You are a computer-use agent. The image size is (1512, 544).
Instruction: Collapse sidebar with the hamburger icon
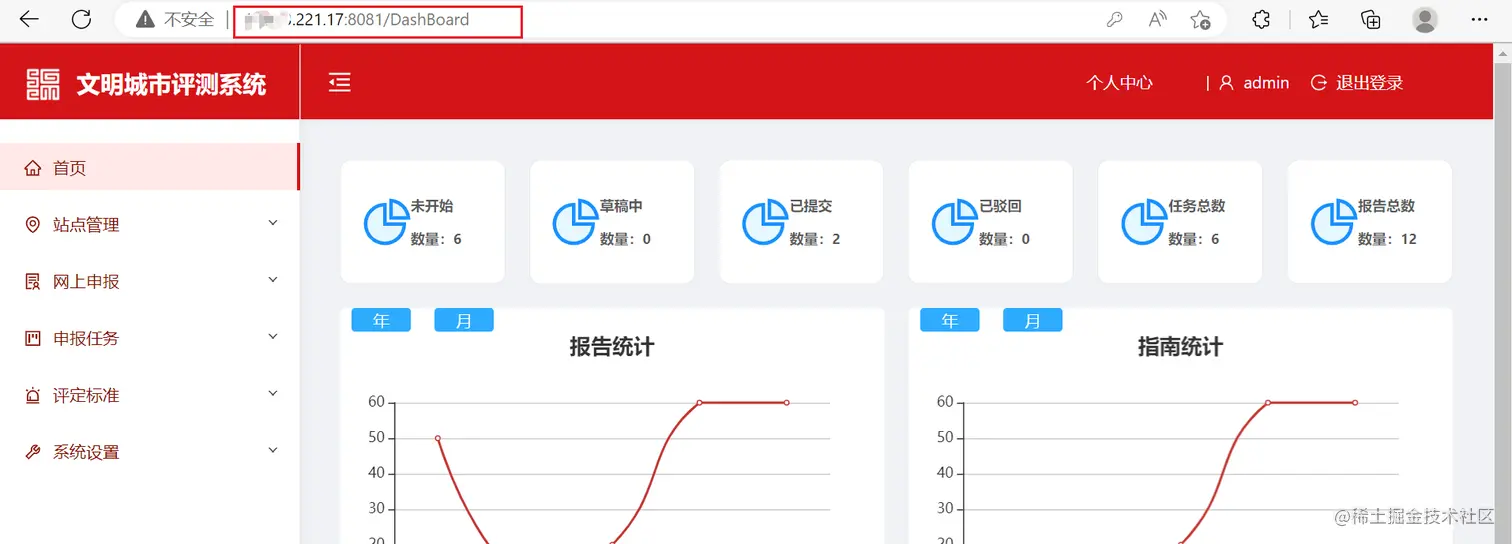click(x=340, y=82)
